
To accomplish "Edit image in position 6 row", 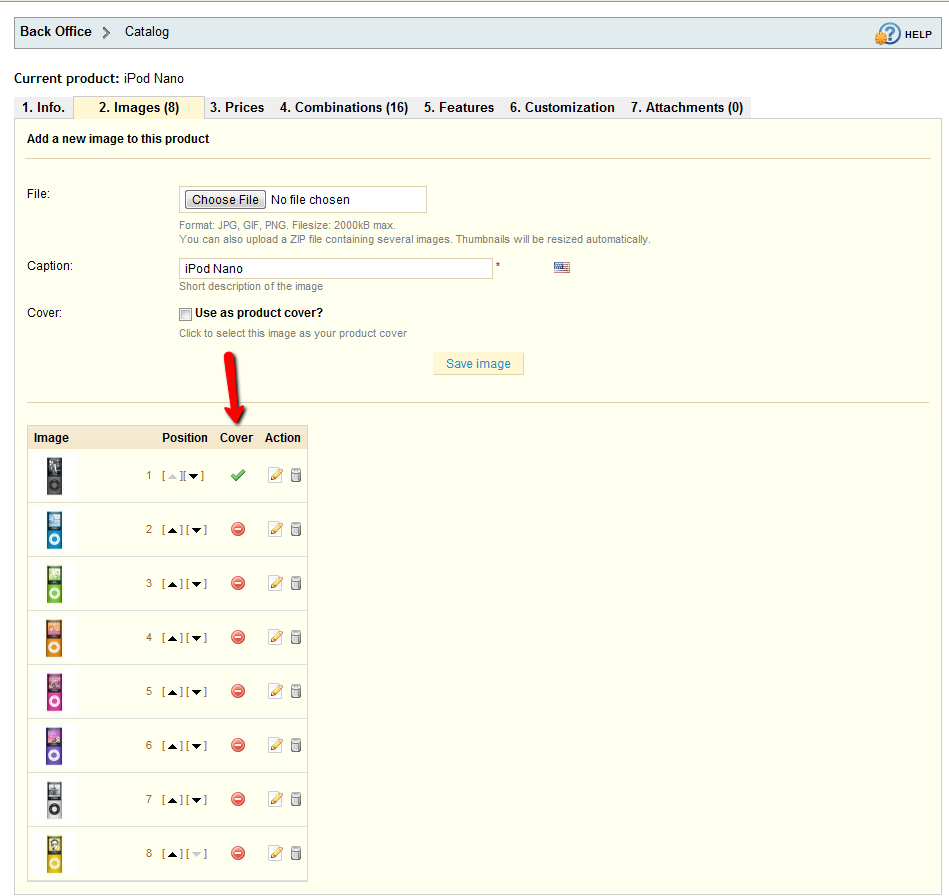I will (275, 745).
